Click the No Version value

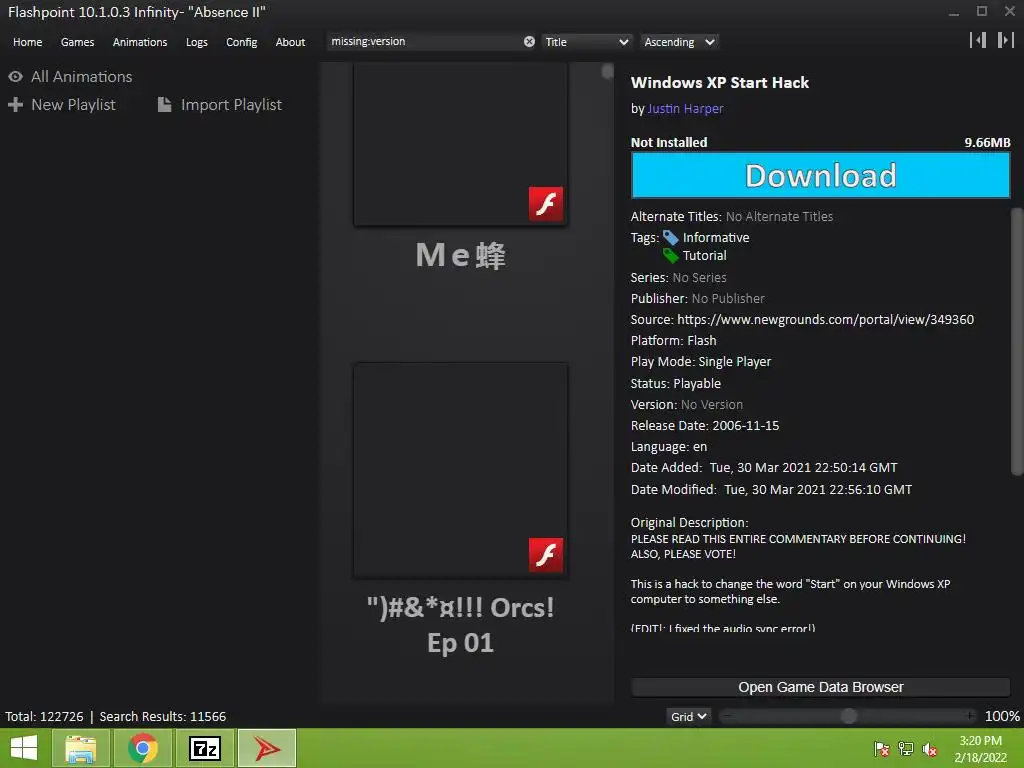click(x=711, y=404)
